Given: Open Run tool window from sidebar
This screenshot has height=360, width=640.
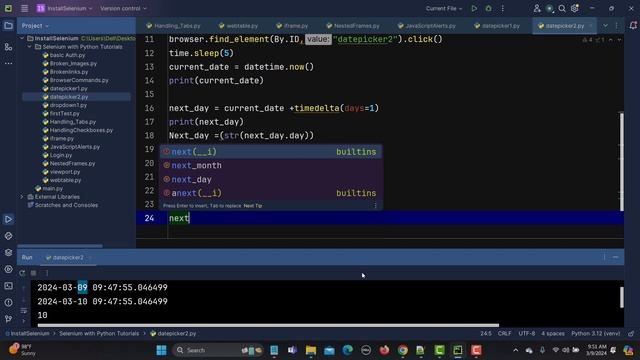Looking at the screenshot, I should tap(8, 219).
